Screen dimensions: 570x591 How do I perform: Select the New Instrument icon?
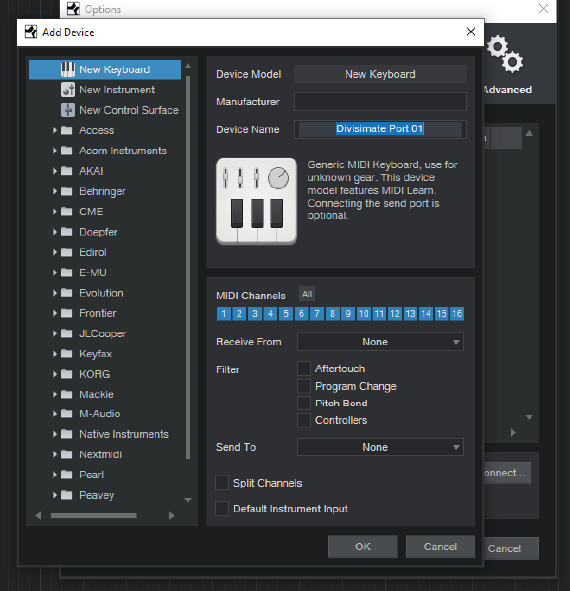[68, 90]
